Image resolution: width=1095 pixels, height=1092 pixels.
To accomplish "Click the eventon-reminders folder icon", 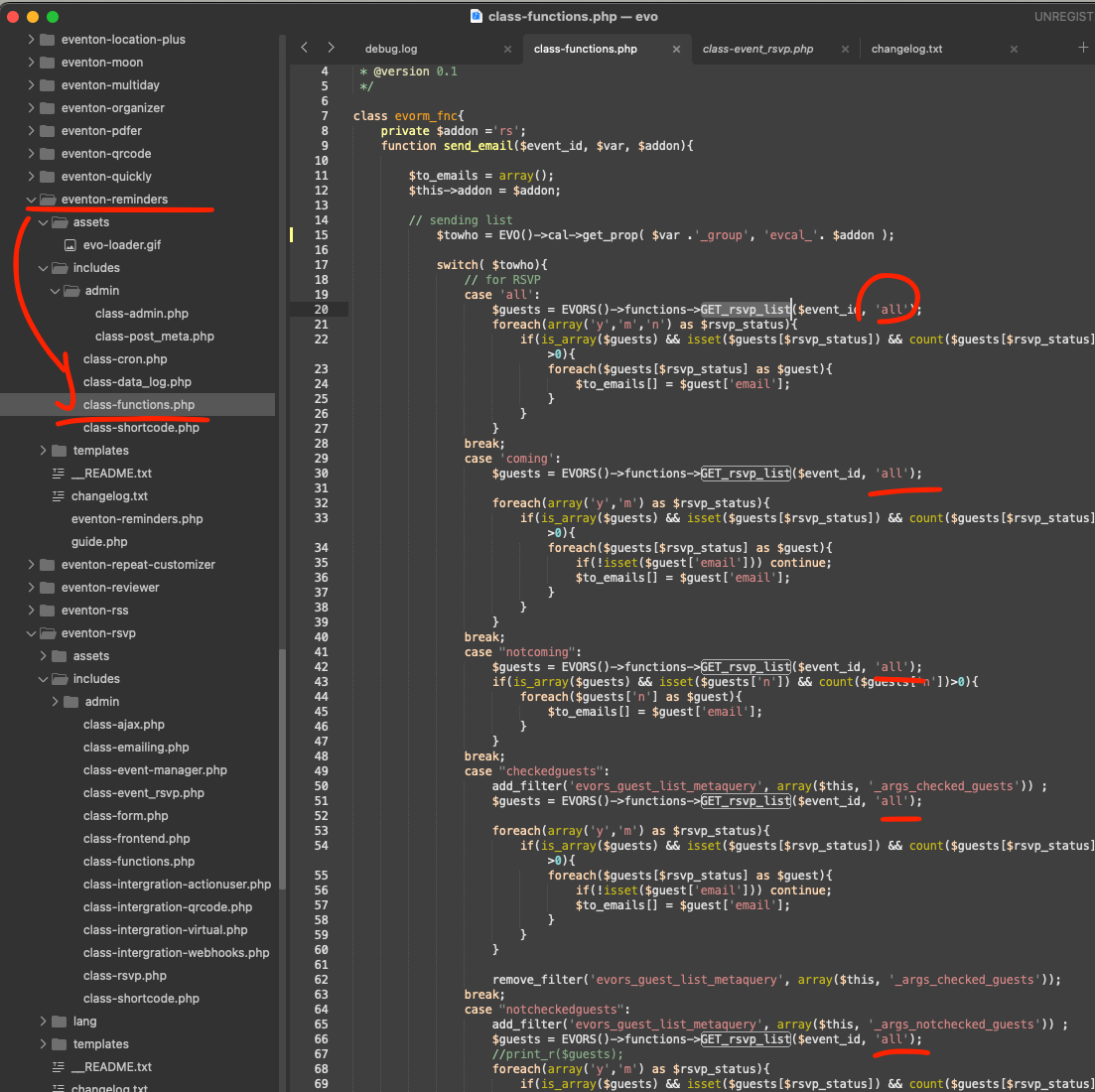I will click(48, 199).
